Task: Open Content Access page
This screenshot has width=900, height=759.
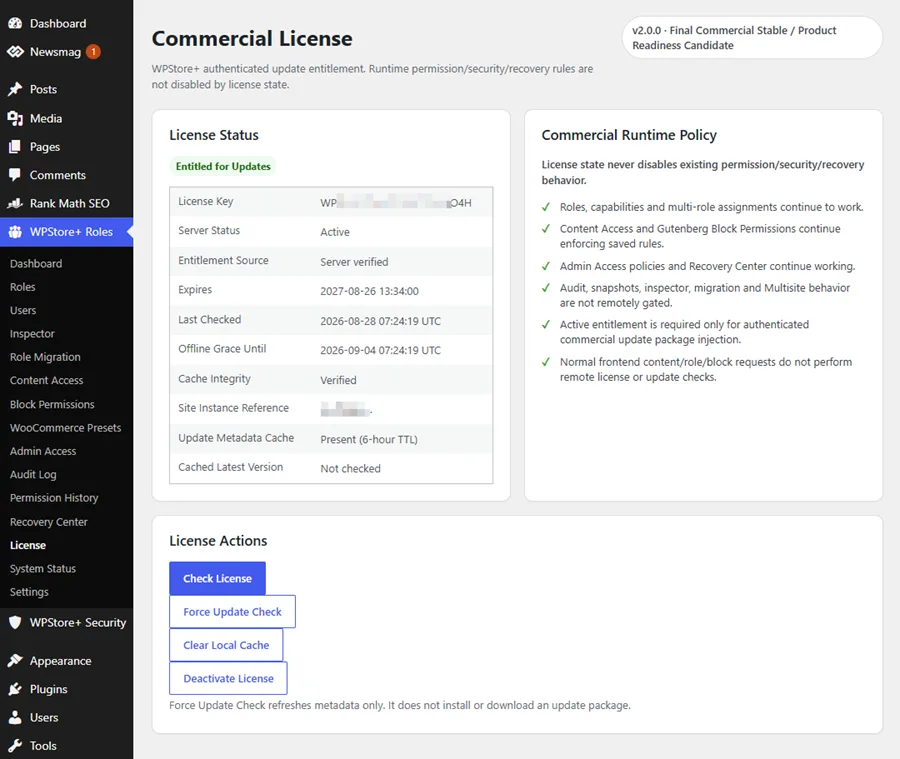Action: click(46, 380)
